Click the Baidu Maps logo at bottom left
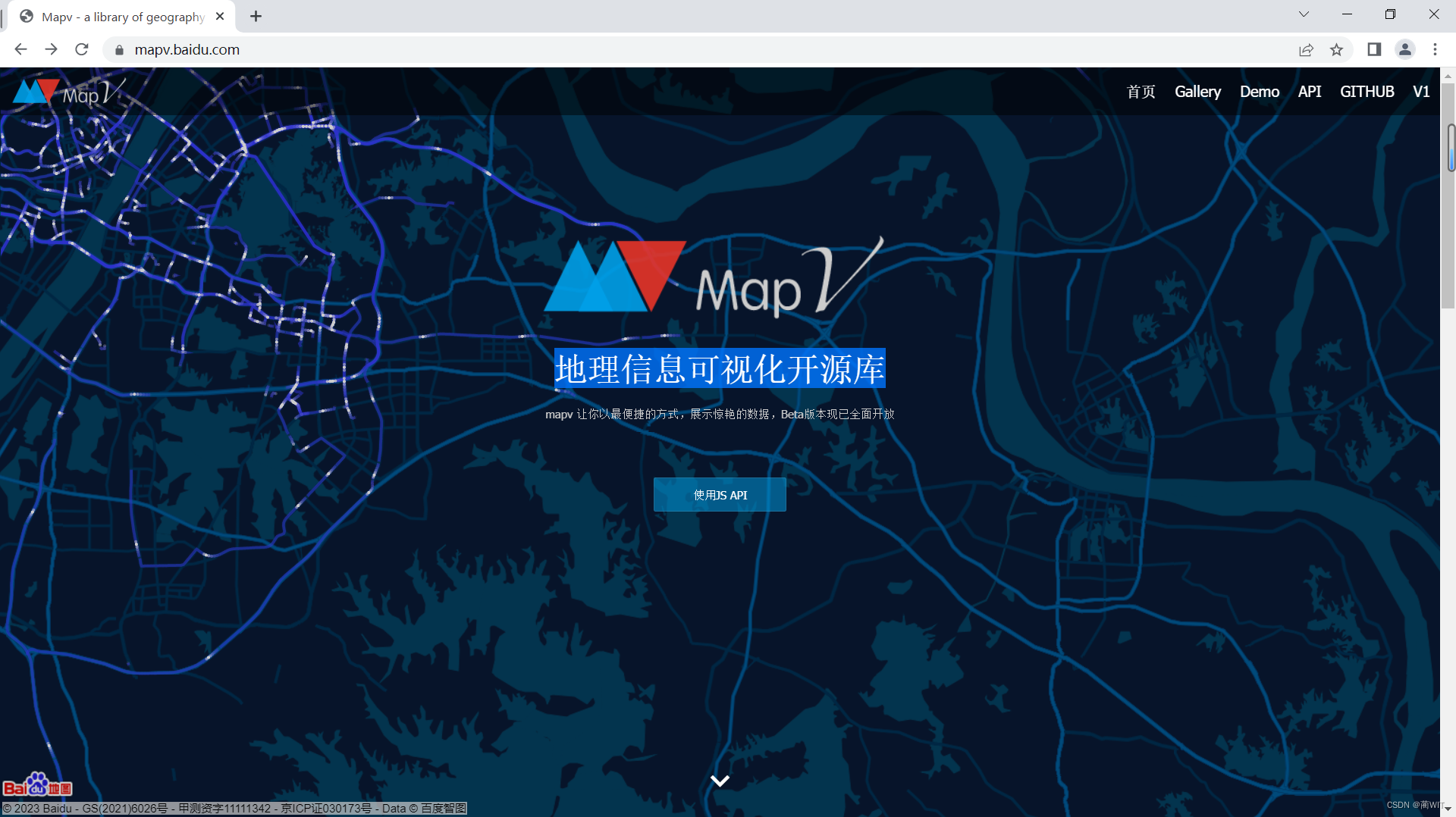1456x817 pixels. coord(37,786)
